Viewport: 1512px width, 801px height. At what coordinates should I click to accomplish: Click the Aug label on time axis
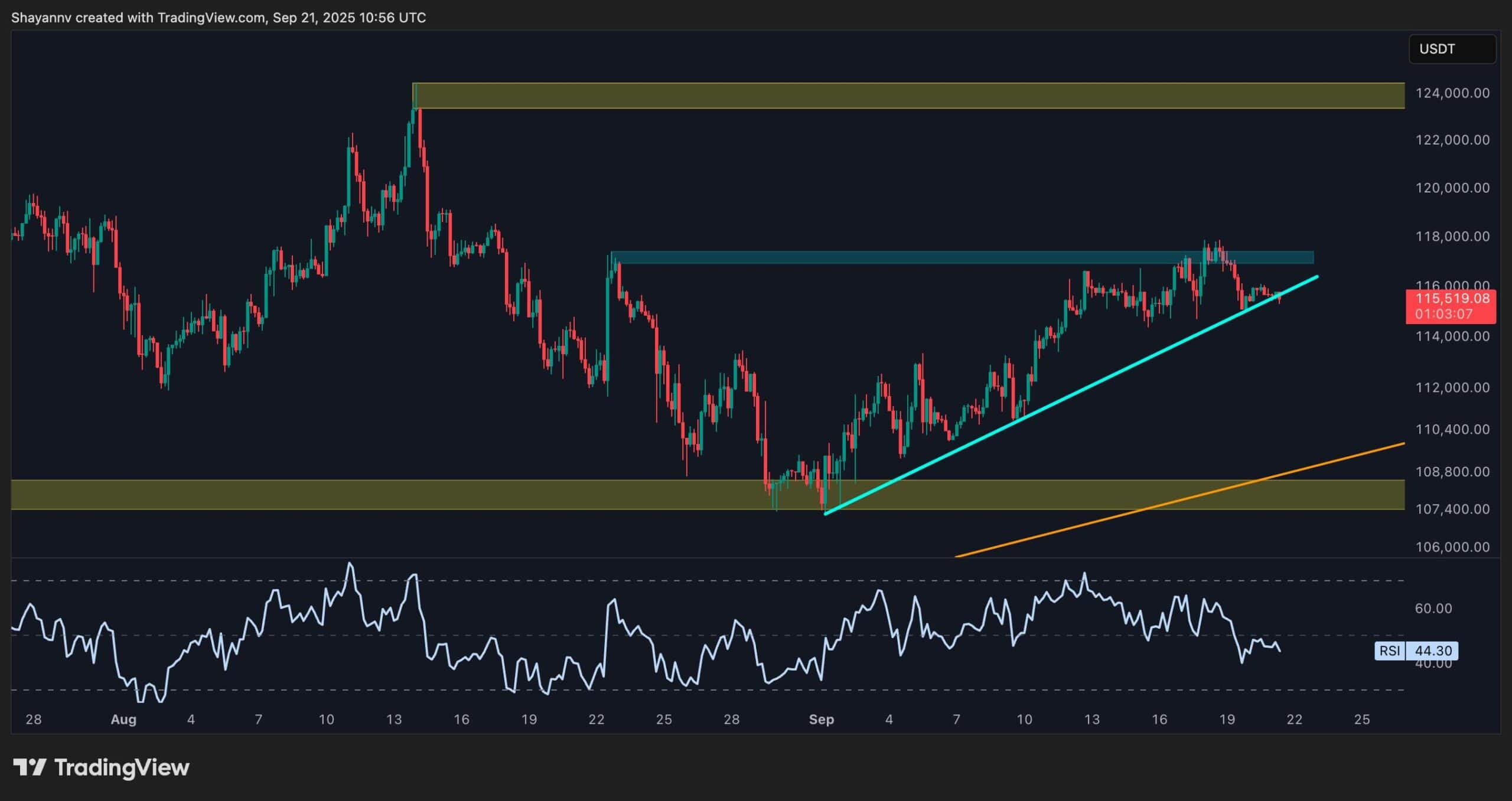tap(123, 720)
